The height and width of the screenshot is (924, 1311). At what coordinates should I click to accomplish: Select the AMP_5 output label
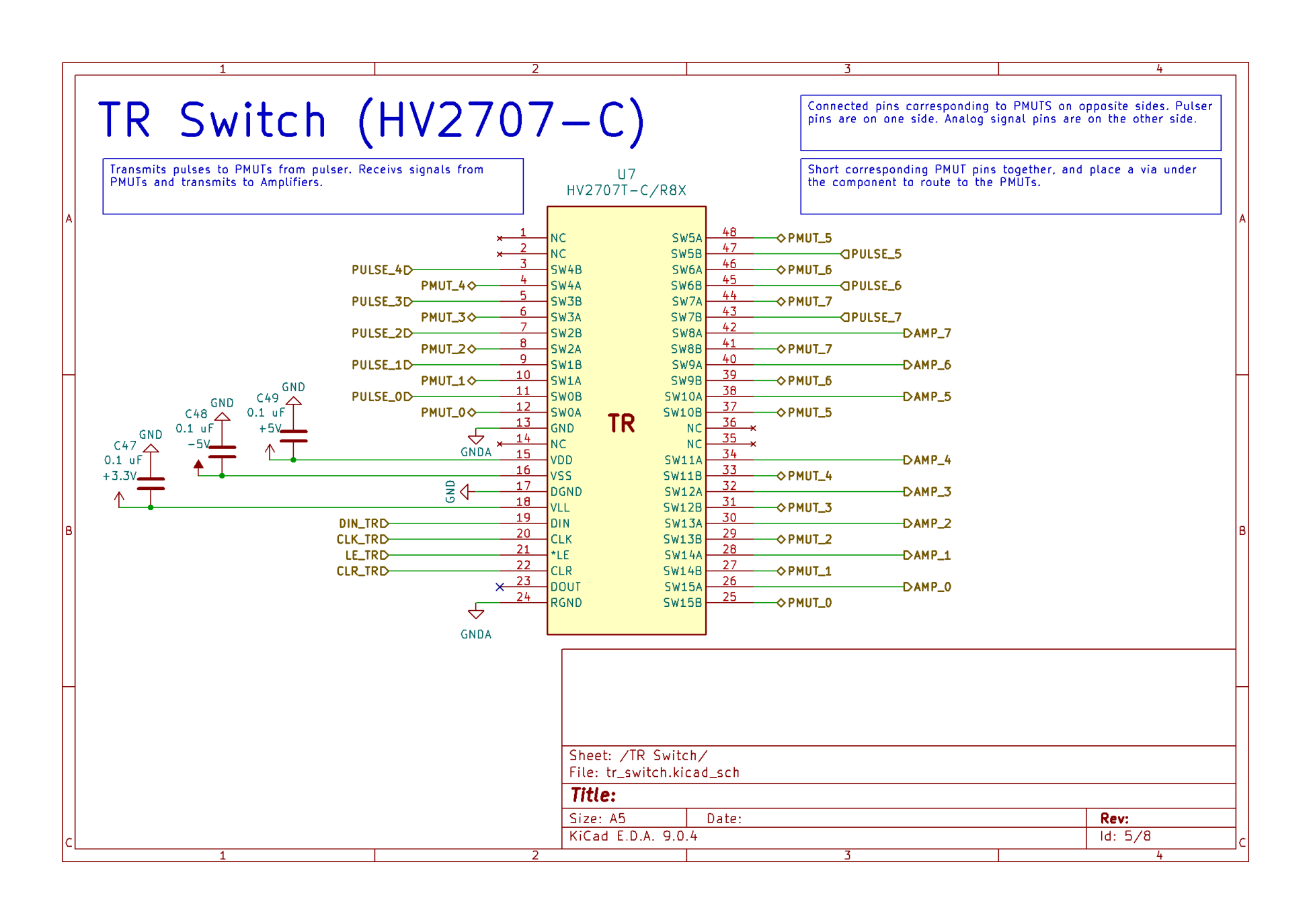(x=928, y=396)
